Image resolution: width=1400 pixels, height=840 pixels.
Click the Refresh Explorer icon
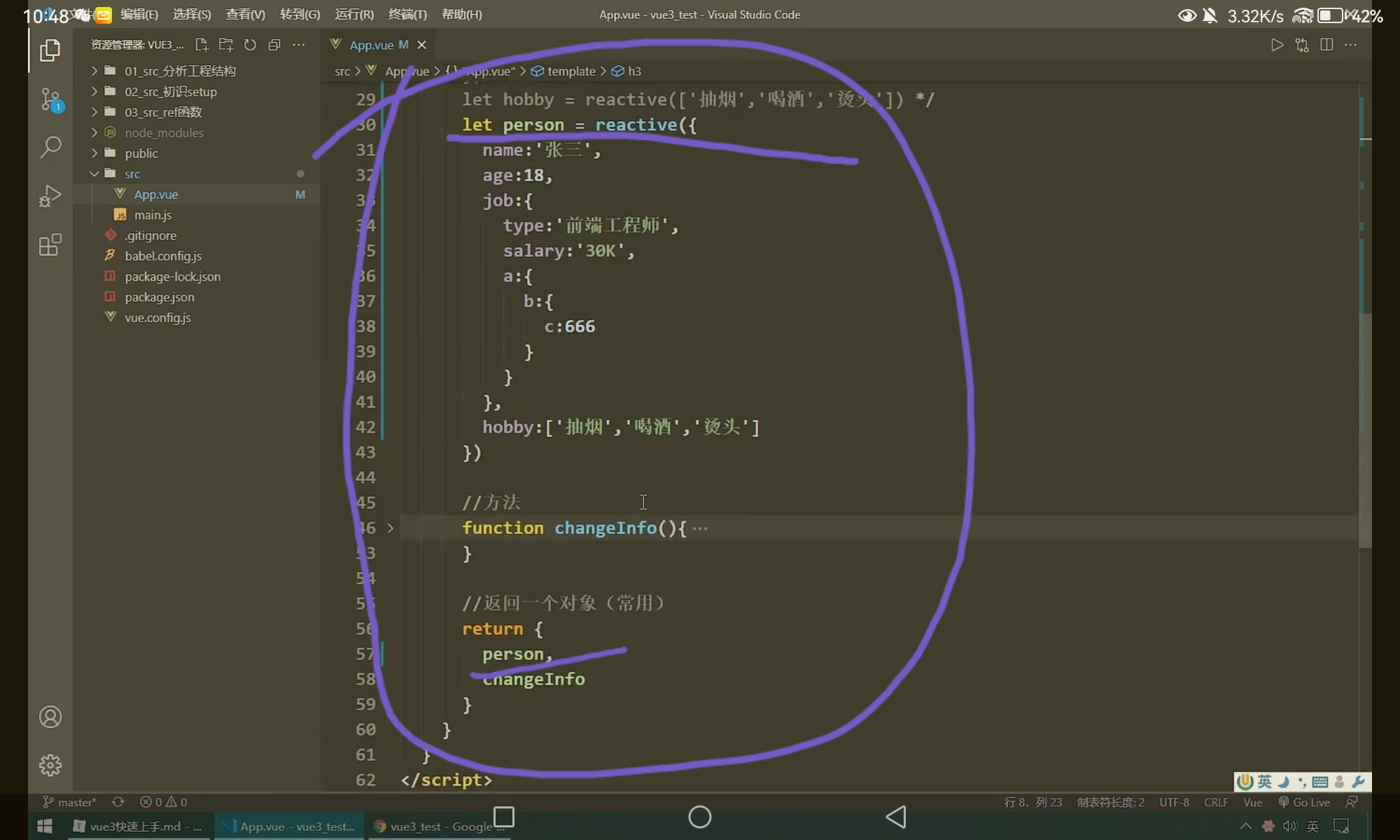click(x=250, y=45)
